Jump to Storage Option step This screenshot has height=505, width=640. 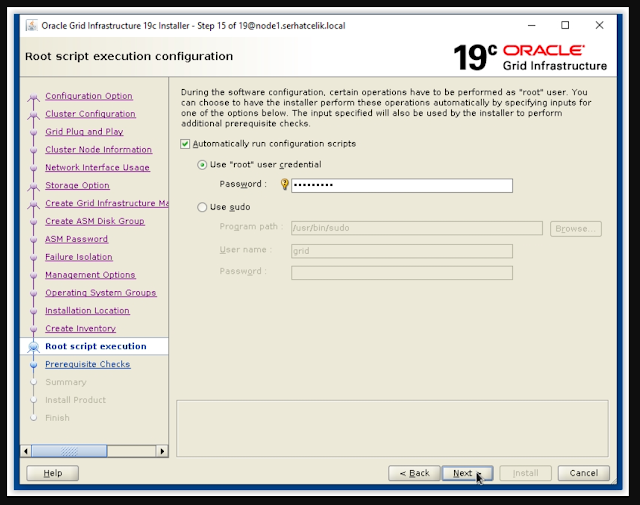click(x=77, y=185)
